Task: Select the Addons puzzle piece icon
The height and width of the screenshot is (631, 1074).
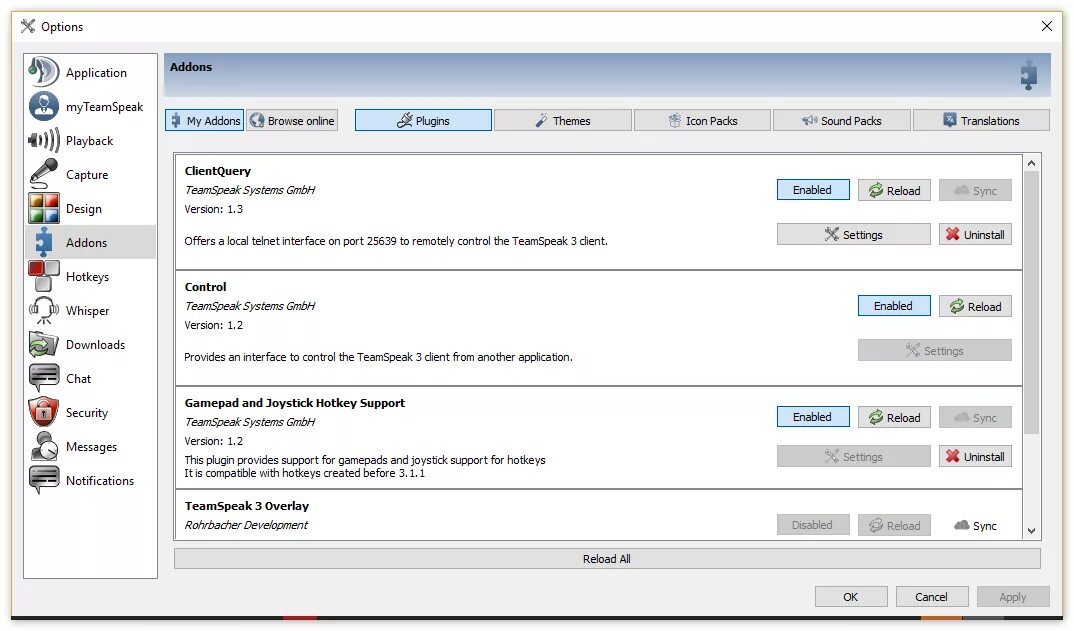Action: [x=43, y=243]
